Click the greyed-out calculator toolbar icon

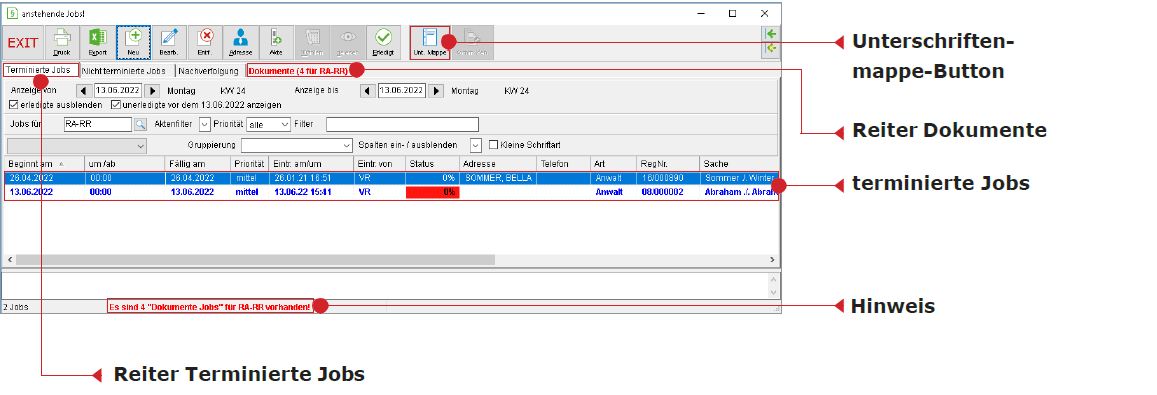[312, 43]
